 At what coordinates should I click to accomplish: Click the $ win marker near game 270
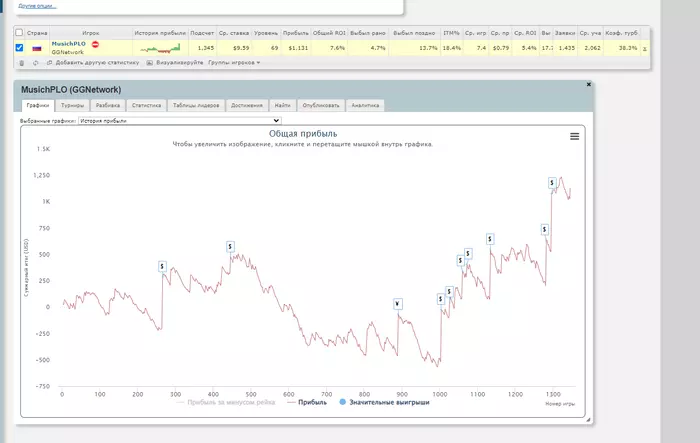(162, 267)
